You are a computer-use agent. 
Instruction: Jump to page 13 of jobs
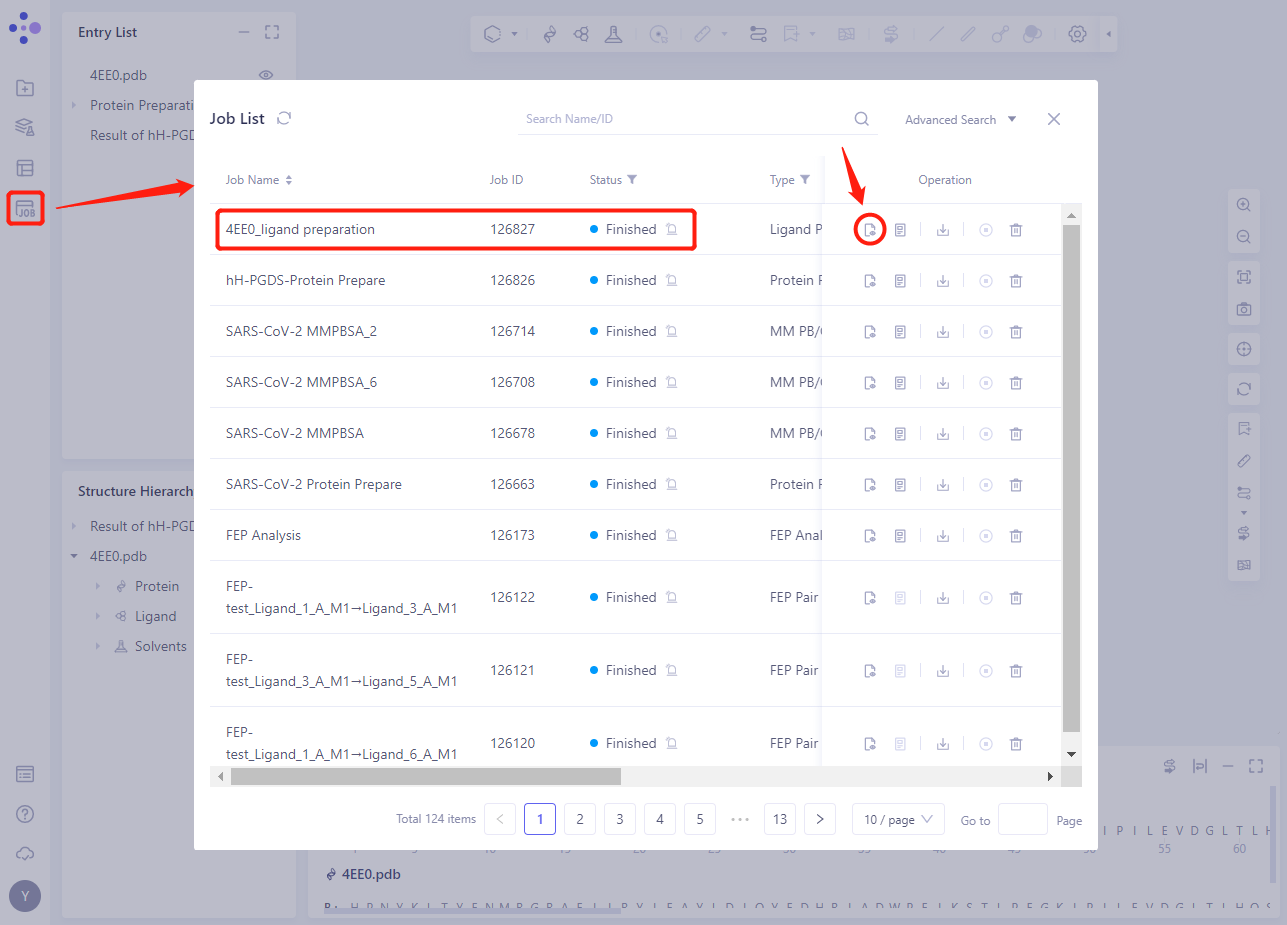[x=779, y=819]
